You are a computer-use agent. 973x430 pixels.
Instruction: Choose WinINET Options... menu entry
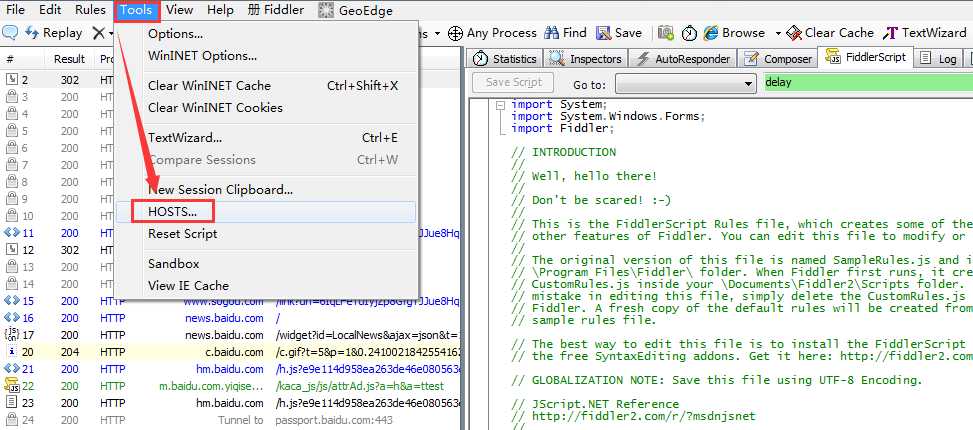coord(266,56)
